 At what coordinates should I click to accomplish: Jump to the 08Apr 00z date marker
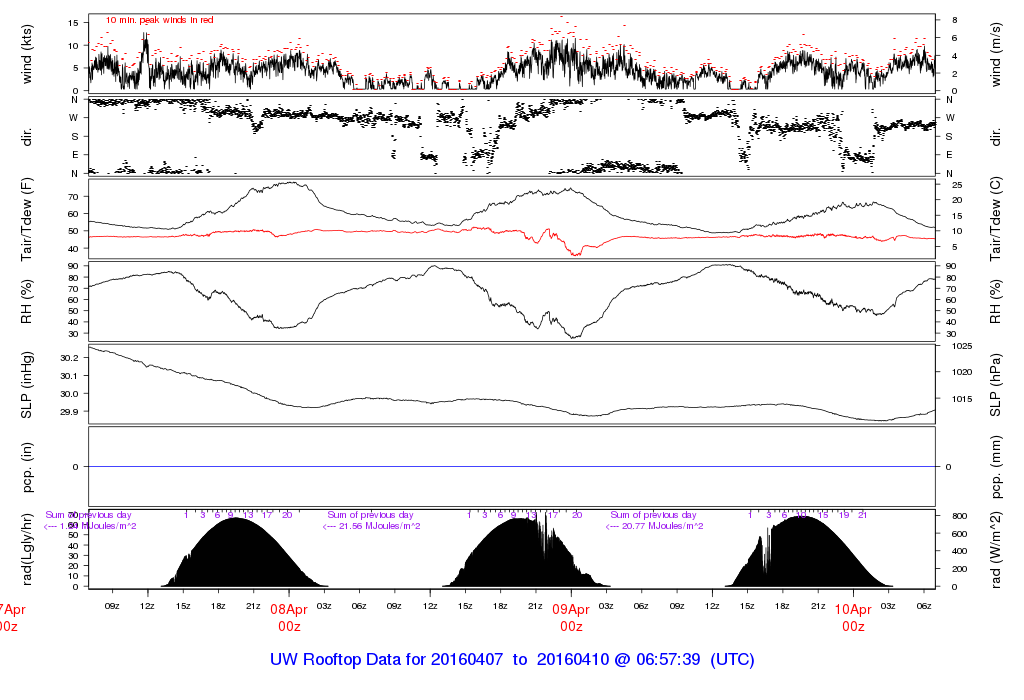pos(289,616)
